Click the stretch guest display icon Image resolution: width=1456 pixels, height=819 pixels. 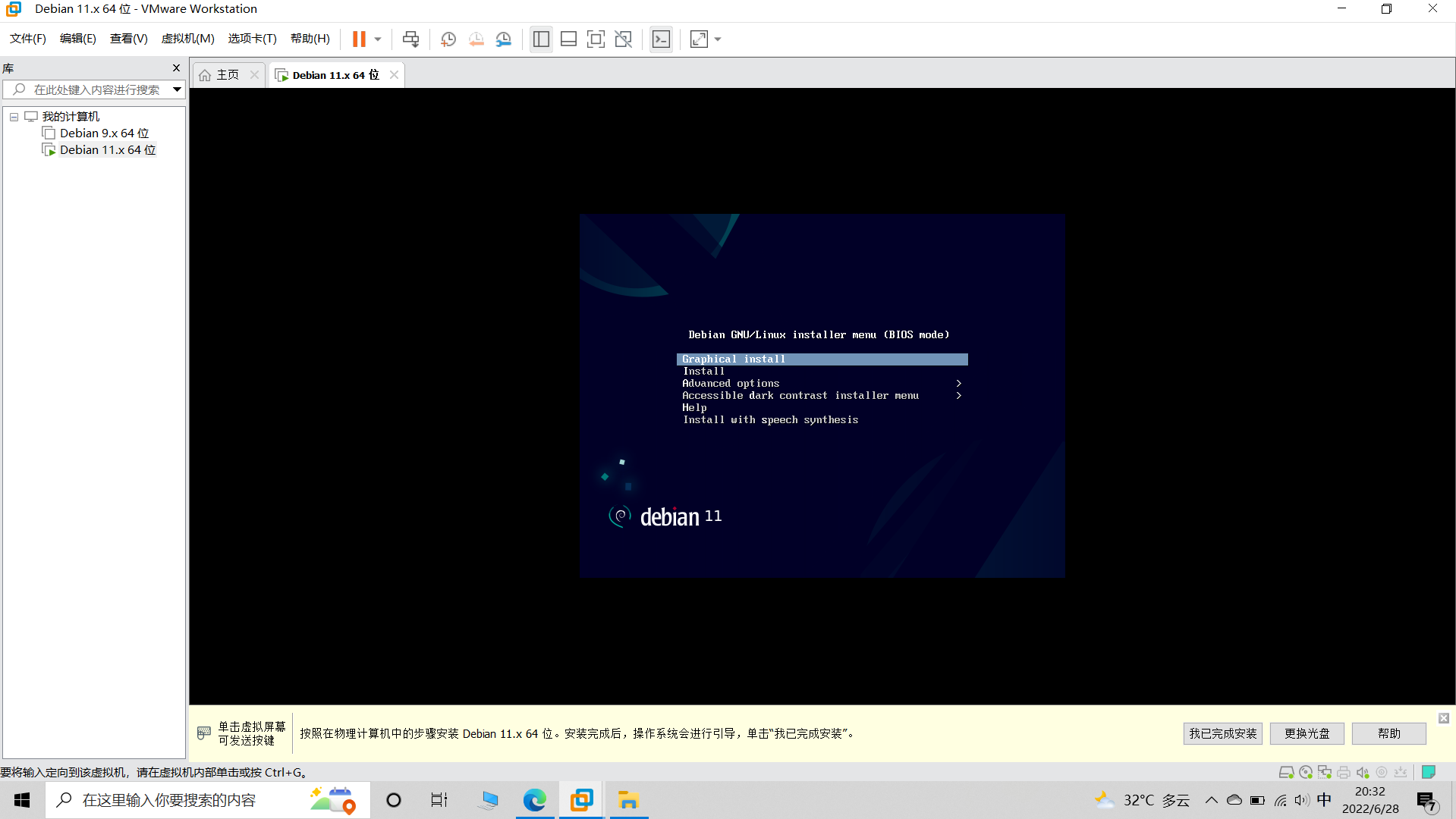699,39
